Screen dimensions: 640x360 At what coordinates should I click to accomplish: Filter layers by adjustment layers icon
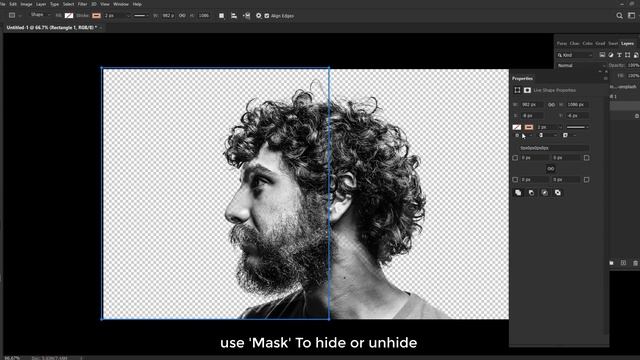(x=611, y=55)
